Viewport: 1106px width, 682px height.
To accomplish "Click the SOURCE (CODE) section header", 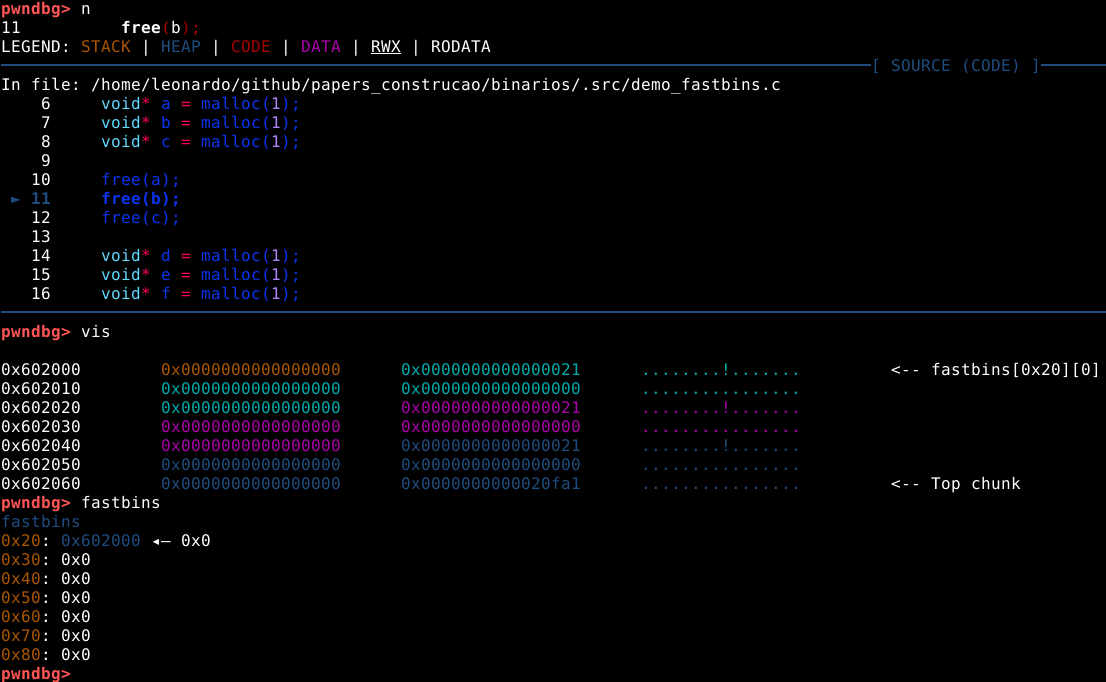I will coord(955,66).
